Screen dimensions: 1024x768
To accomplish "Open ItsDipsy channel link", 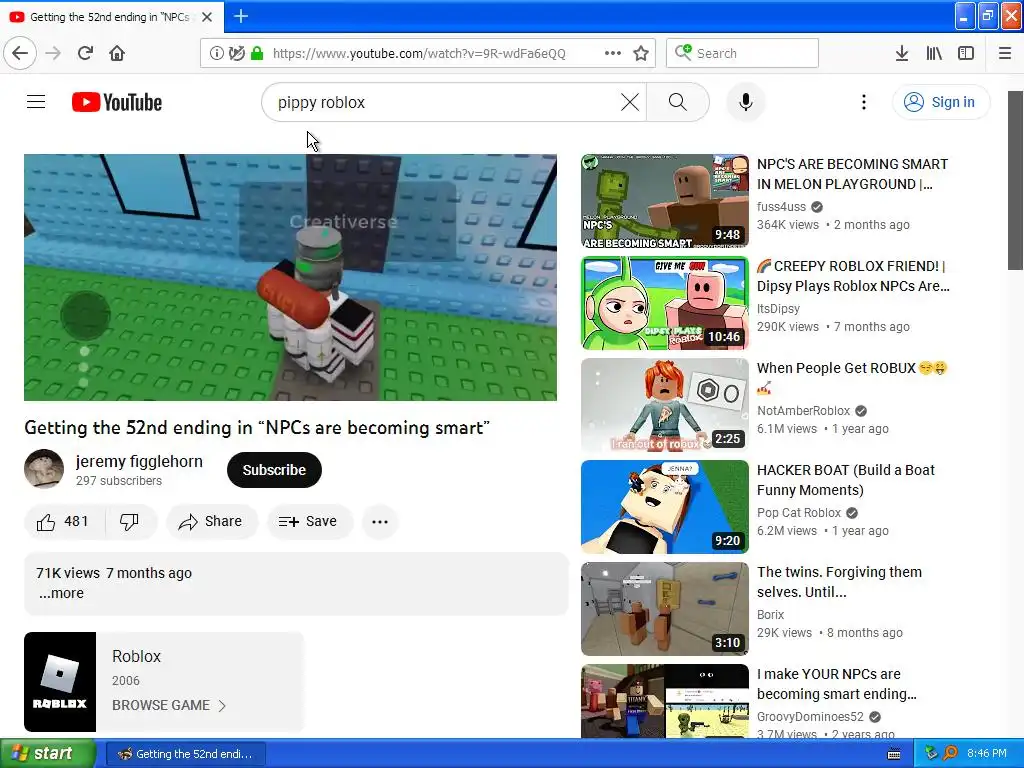I will (x=778, y=308).
